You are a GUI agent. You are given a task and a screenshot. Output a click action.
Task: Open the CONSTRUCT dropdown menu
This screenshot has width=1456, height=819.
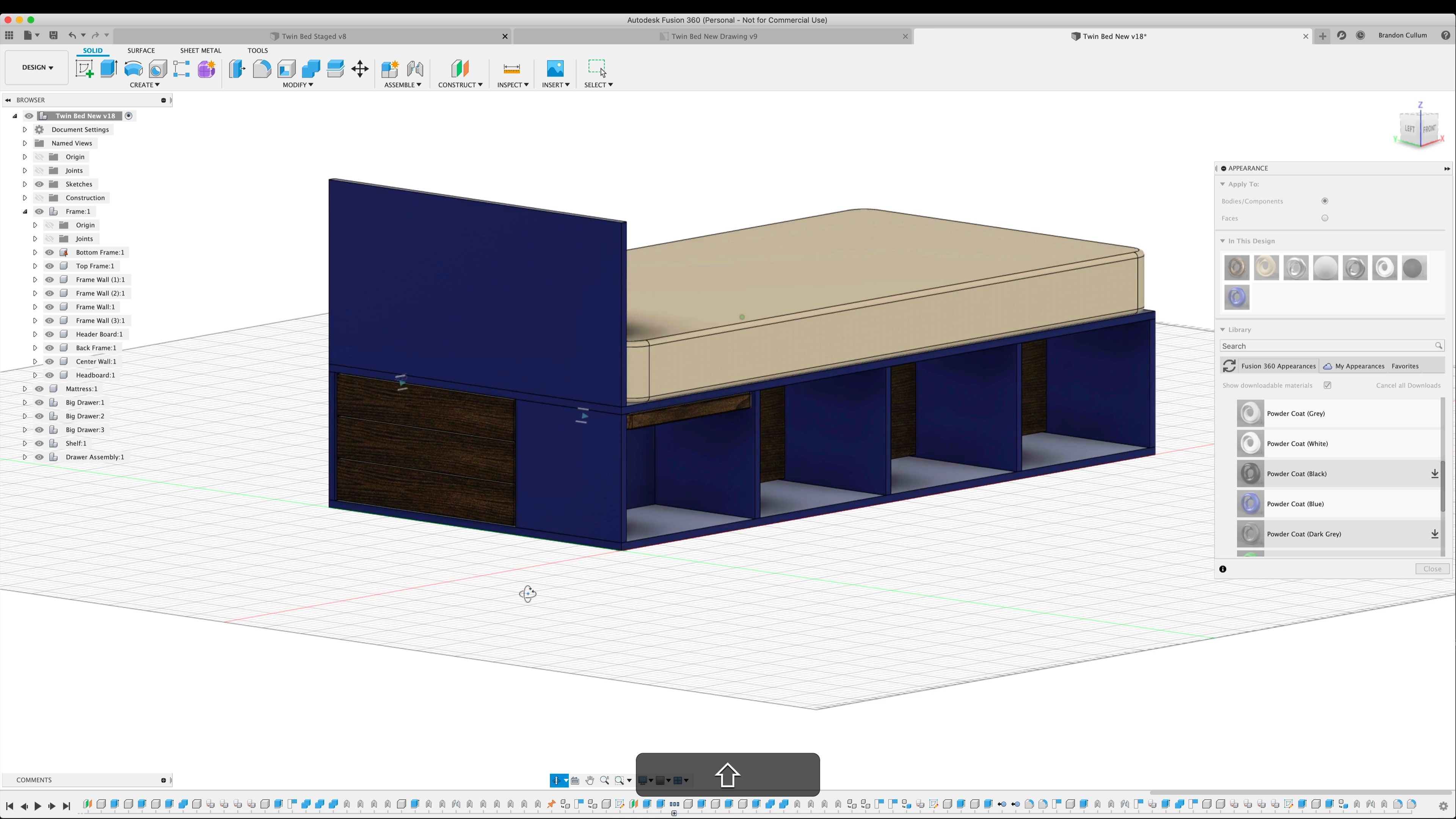point(460,85)
